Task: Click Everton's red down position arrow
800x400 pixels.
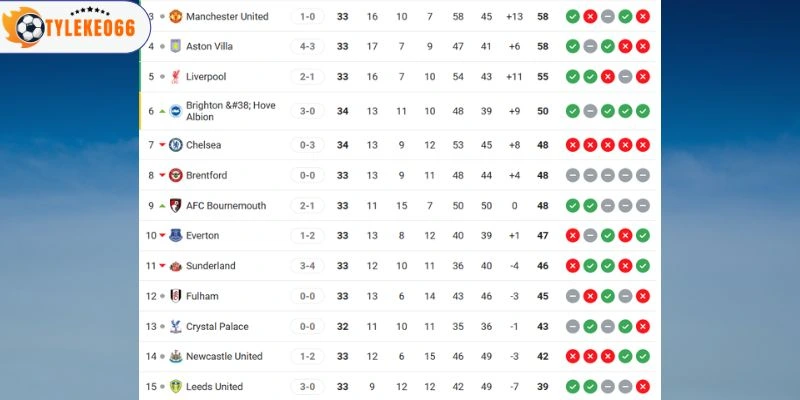Action: 162,236
